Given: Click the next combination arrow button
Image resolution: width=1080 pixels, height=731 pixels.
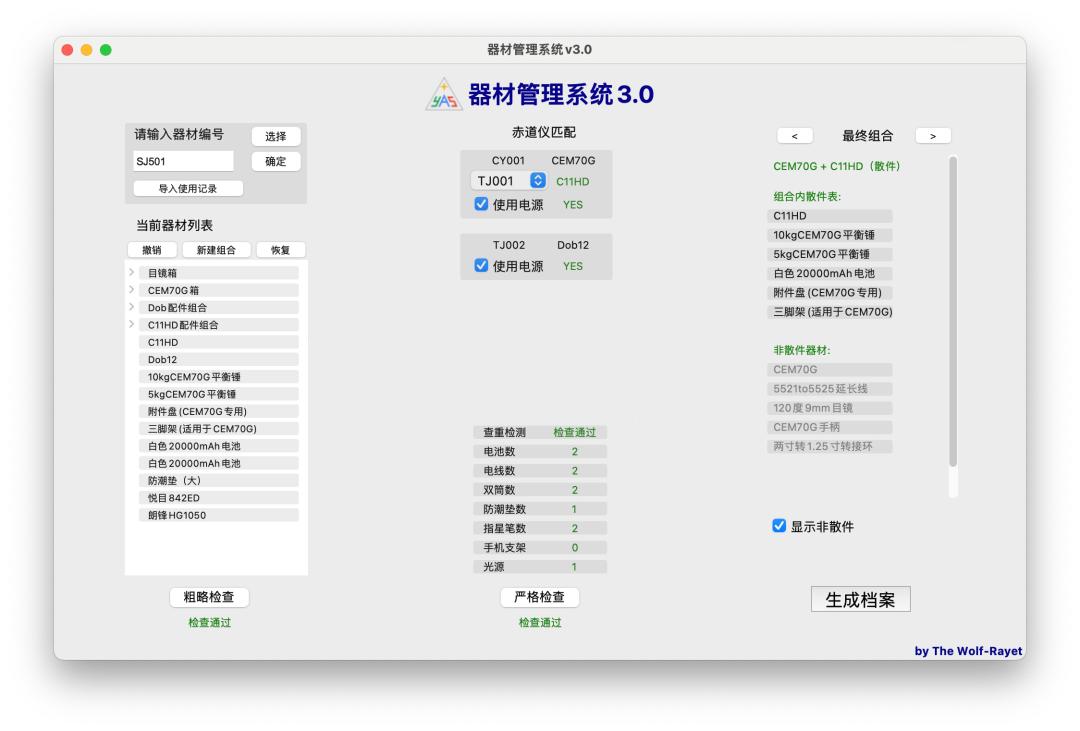Looking at the screenshot, I should 932,136.
